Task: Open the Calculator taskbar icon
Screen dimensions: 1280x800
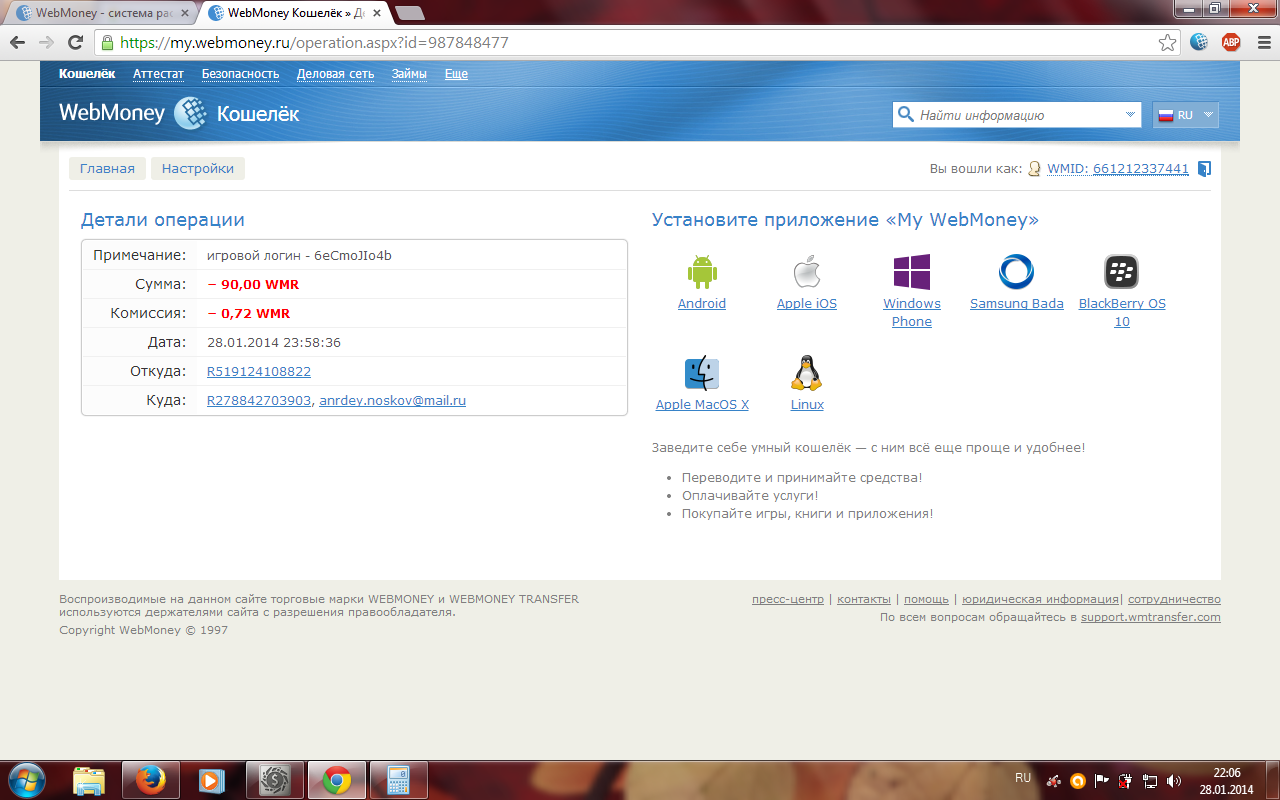Action: click(399, 780)
